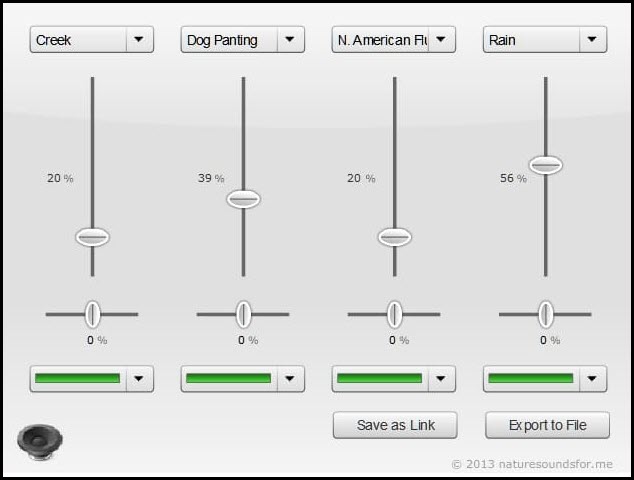
Task: Open the Rain sound dropdown
Action: 544,40
